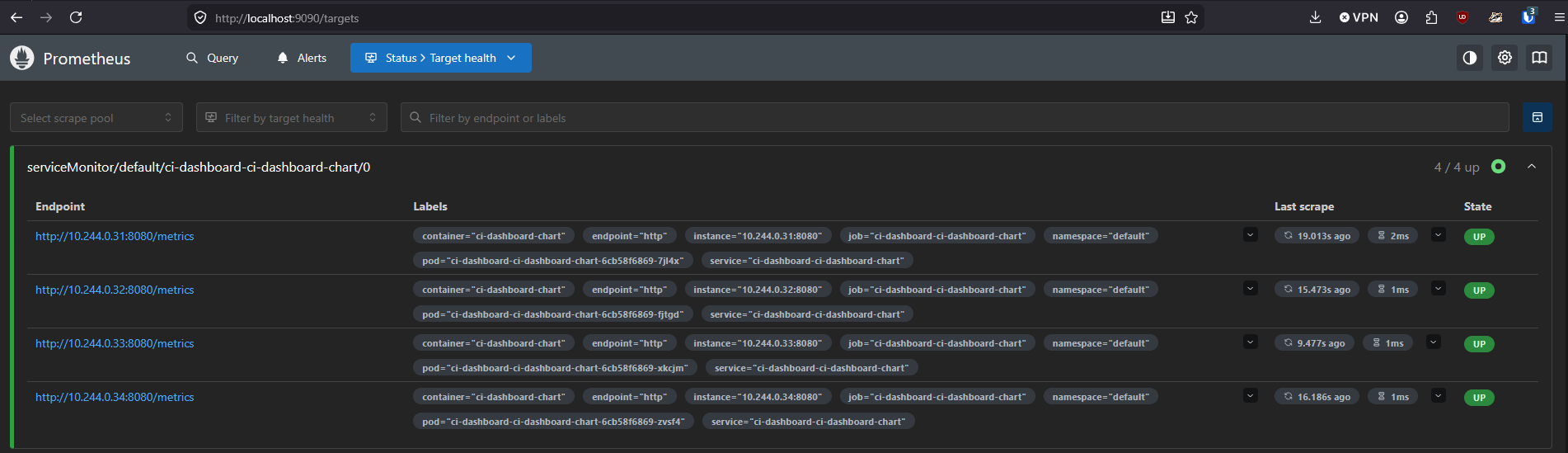Viewport: 1568px width, 453px height.
Task: Click the instance="10.244.0.31:8080" label
Action: 758,236
